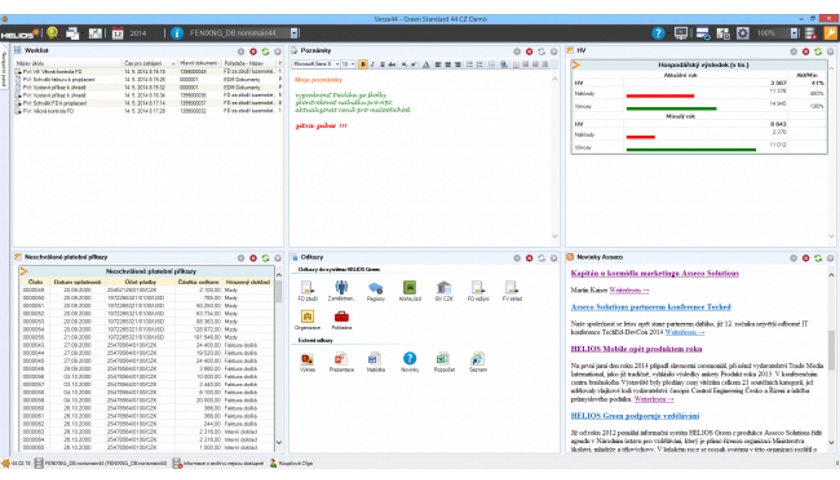Click the orange key icon at top right
Screen dimensions: 840x480
pos(830,33)
